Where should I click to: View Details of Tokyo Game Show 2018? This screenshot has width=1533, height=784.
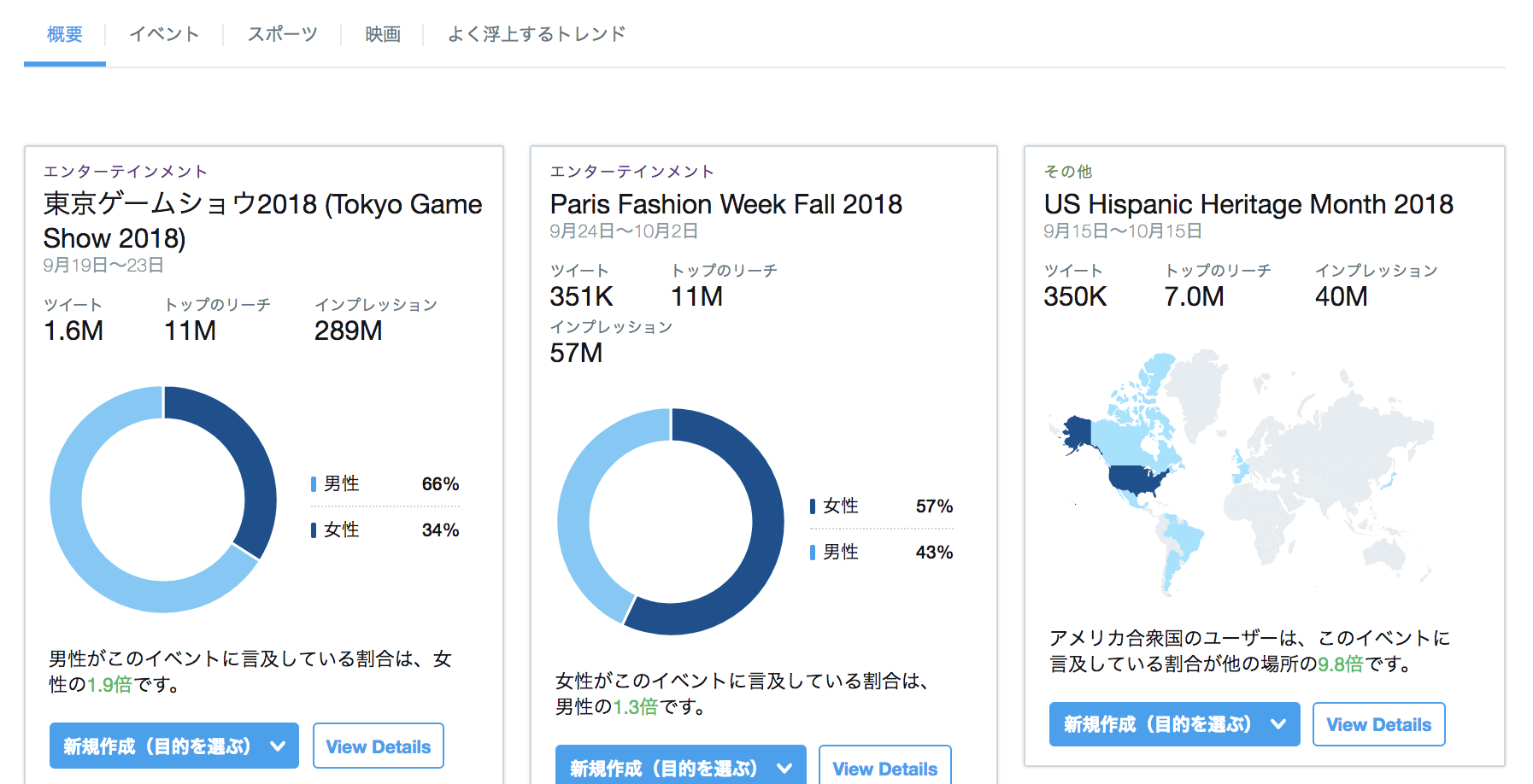[x=379, y=746]
